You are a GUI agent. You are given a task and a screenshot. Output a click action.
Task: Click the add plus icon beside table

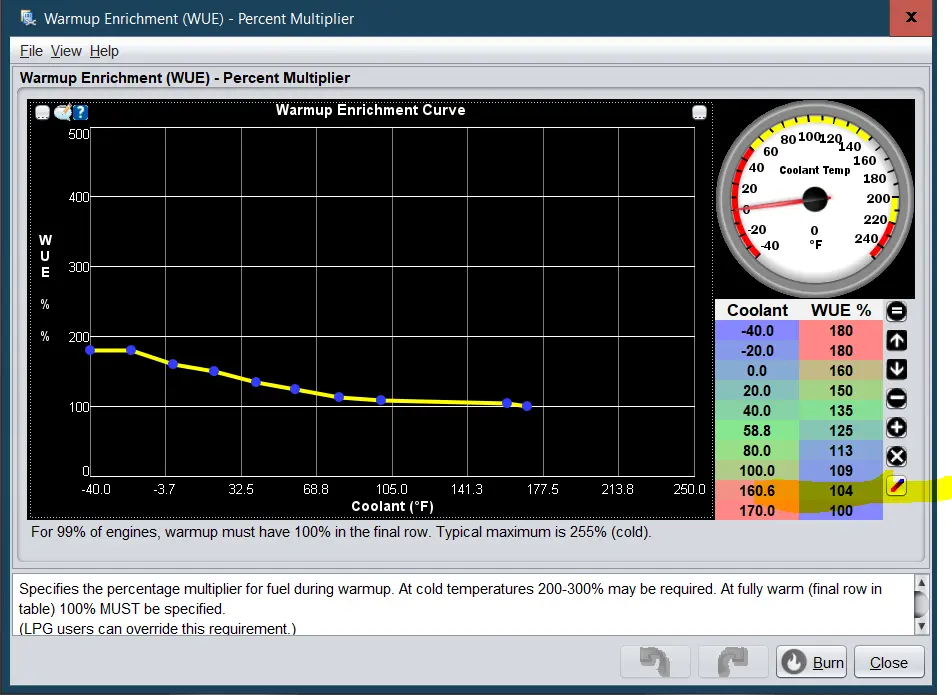(896, 428)
